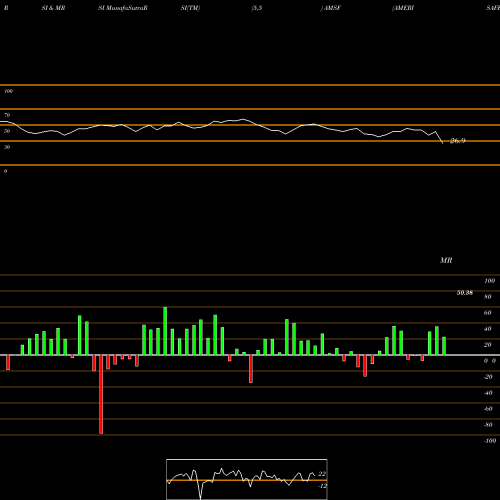The width and height of the screenshot is (500, 500).
Task: Click the RSI current value 26.9 label
Action: pos(457,141)
